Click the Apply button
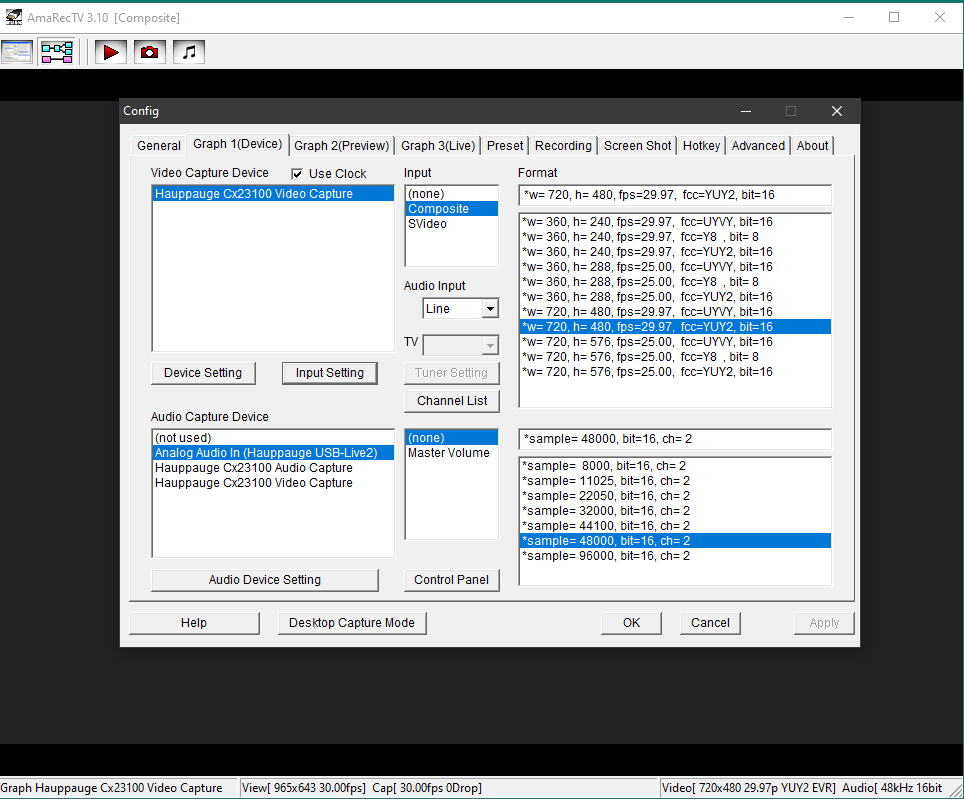964x799 pixels. [x=824, y=623]
